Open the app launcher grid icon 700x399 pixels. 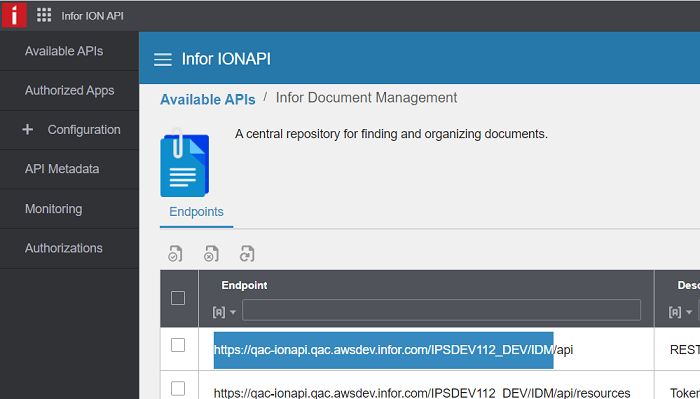tap(44, 15)
